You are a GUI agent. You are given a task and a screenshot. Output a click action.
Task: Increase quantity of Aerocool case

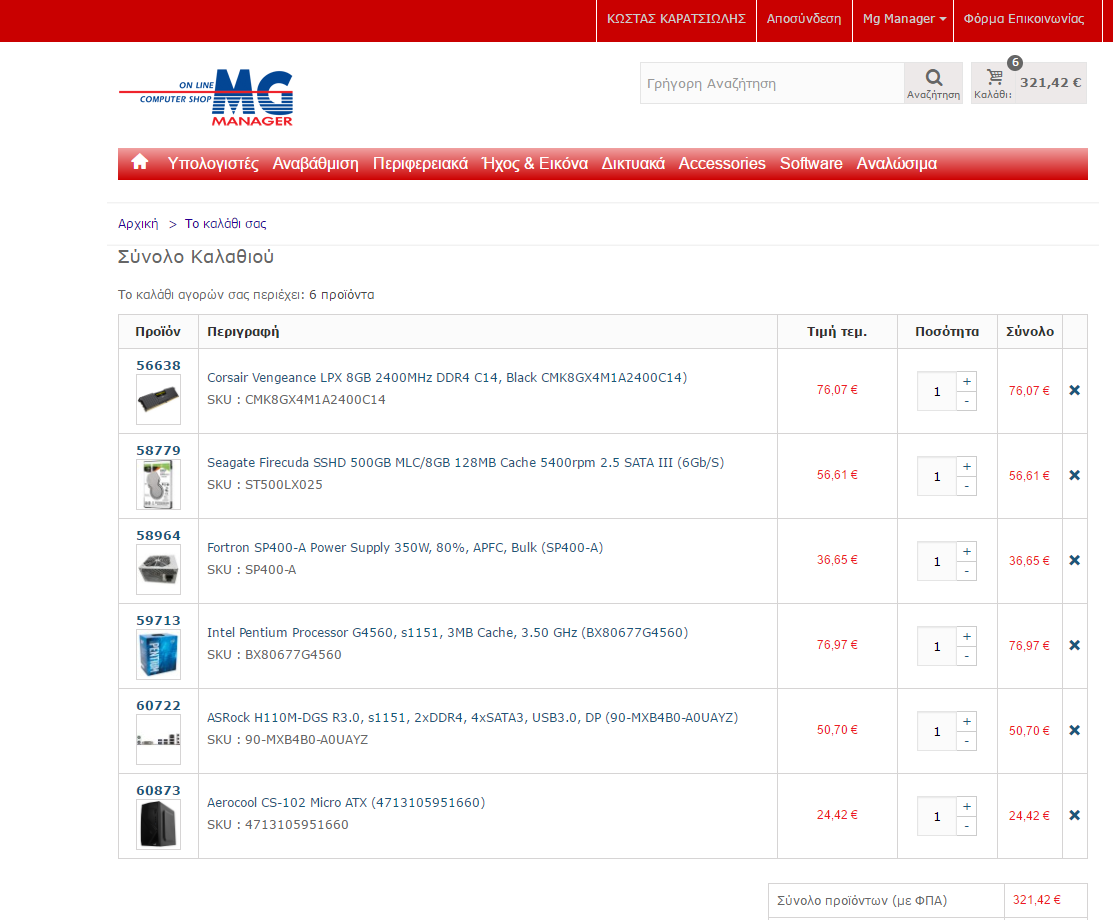click(x=966, y=806)
